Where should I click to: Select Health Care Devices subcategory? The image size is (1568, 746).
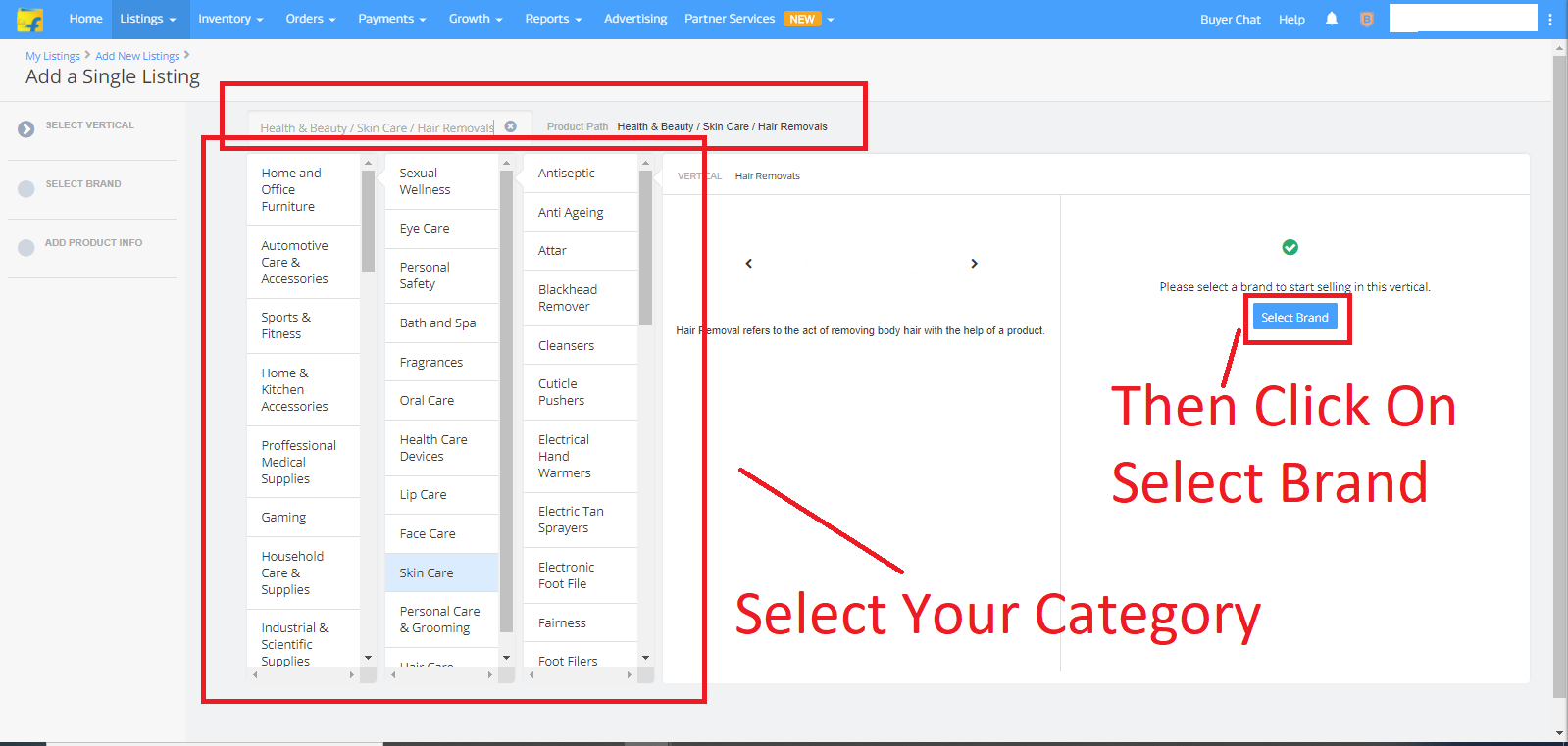441,448
